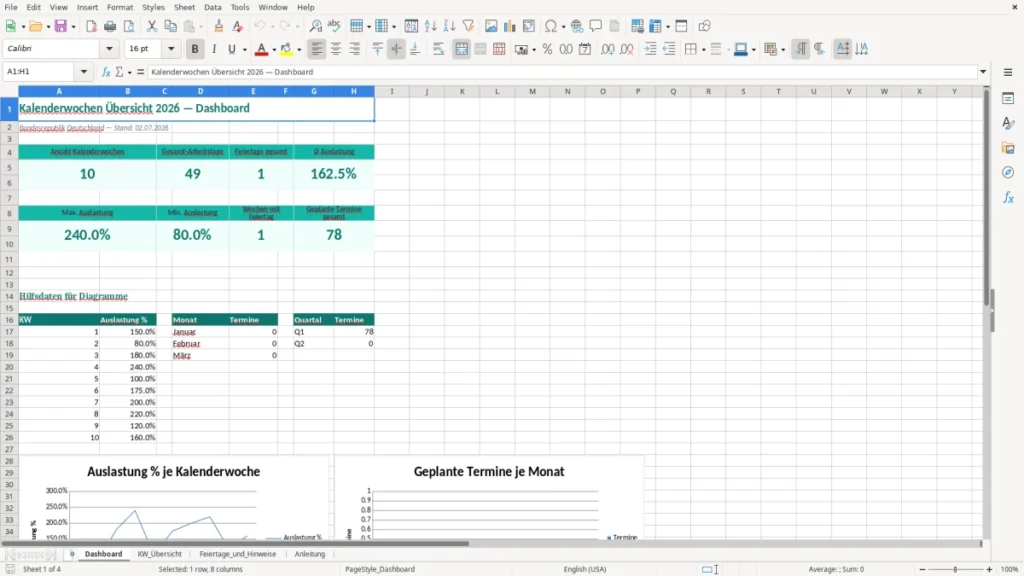The image size is (1024, 576).
Task: Open Function Wizard next to formula bar
Action: [106, 72]
